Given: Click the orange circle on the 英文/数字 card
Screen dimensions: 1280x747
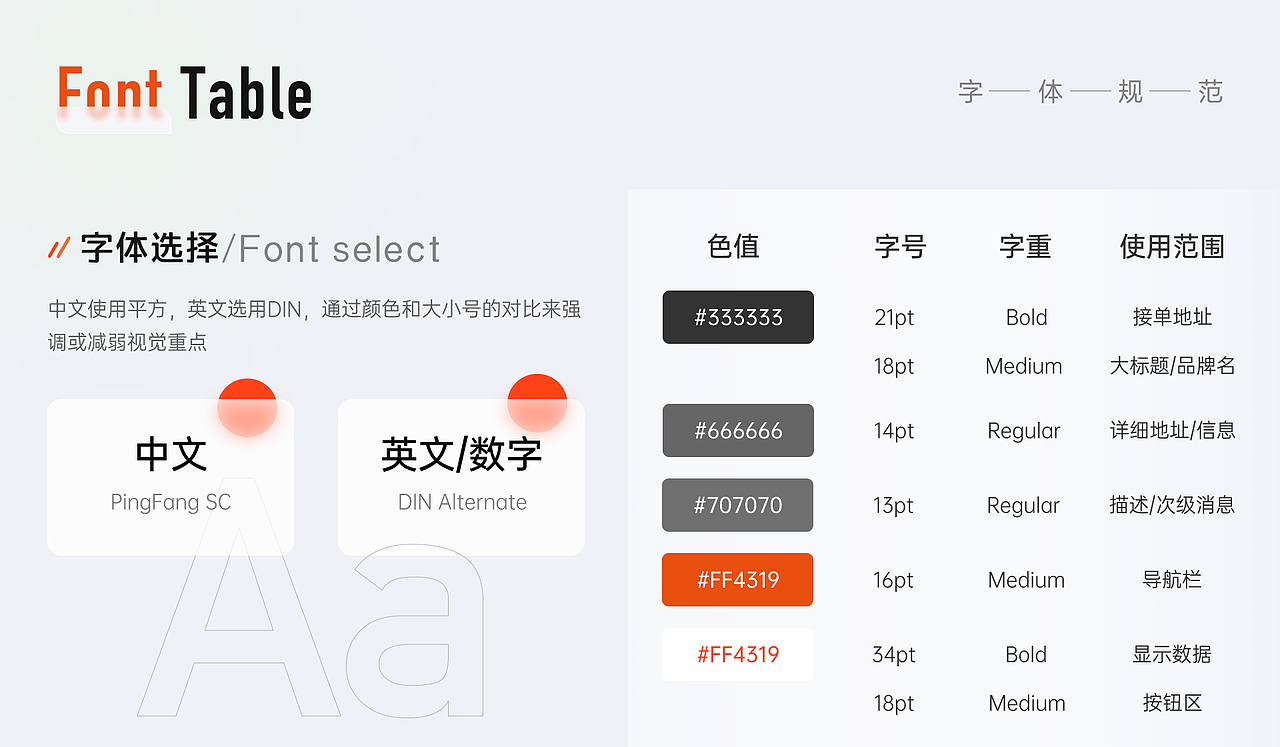Looking at the screenshot, I should click(537, 403).
